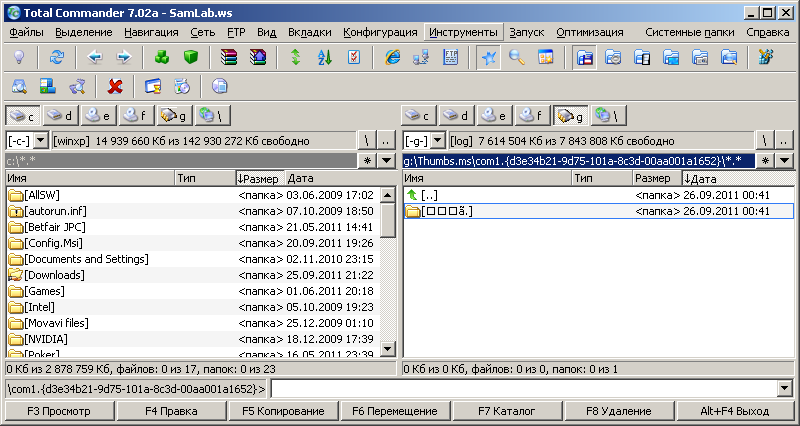Click the folder with black columns icon
The image size is (800, 426).
click(x=642, y=57)
